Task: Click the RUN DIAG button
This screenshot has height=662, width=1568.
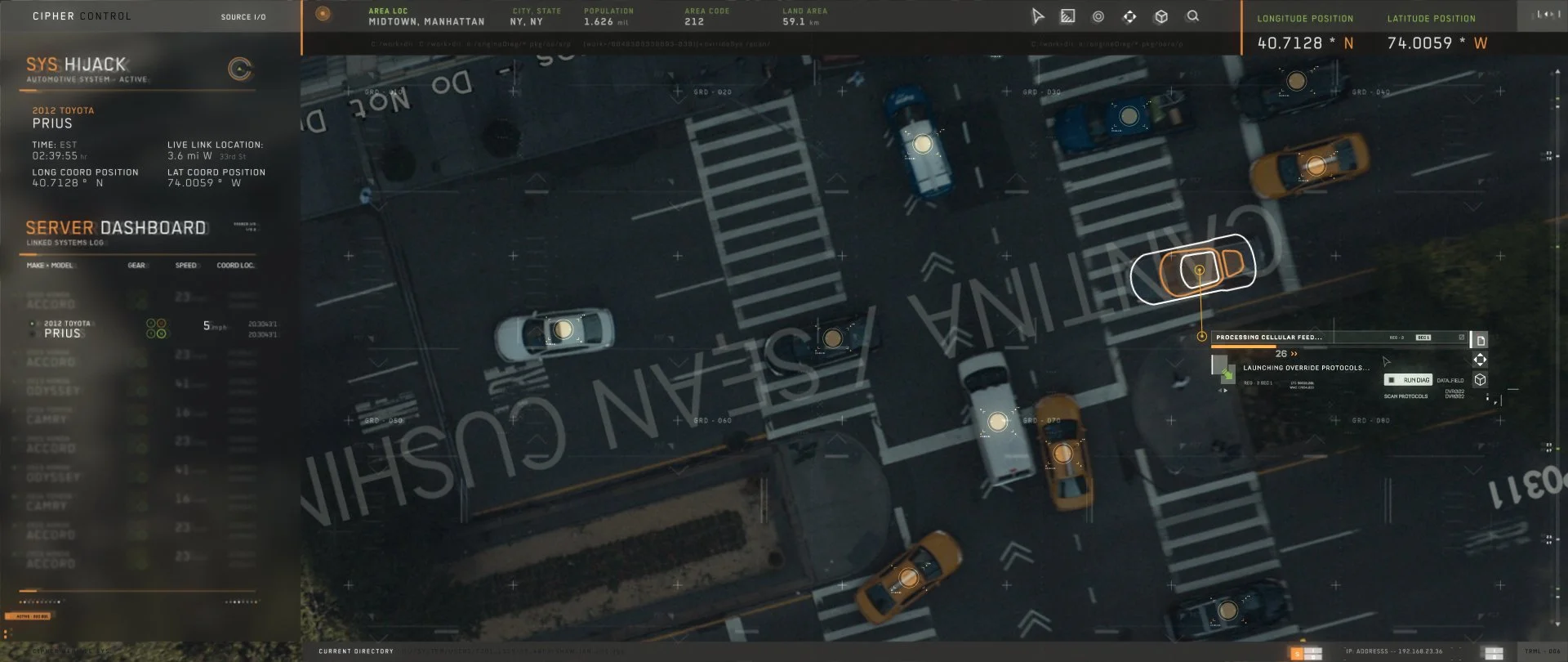Action: click(x=1408, y=380)
